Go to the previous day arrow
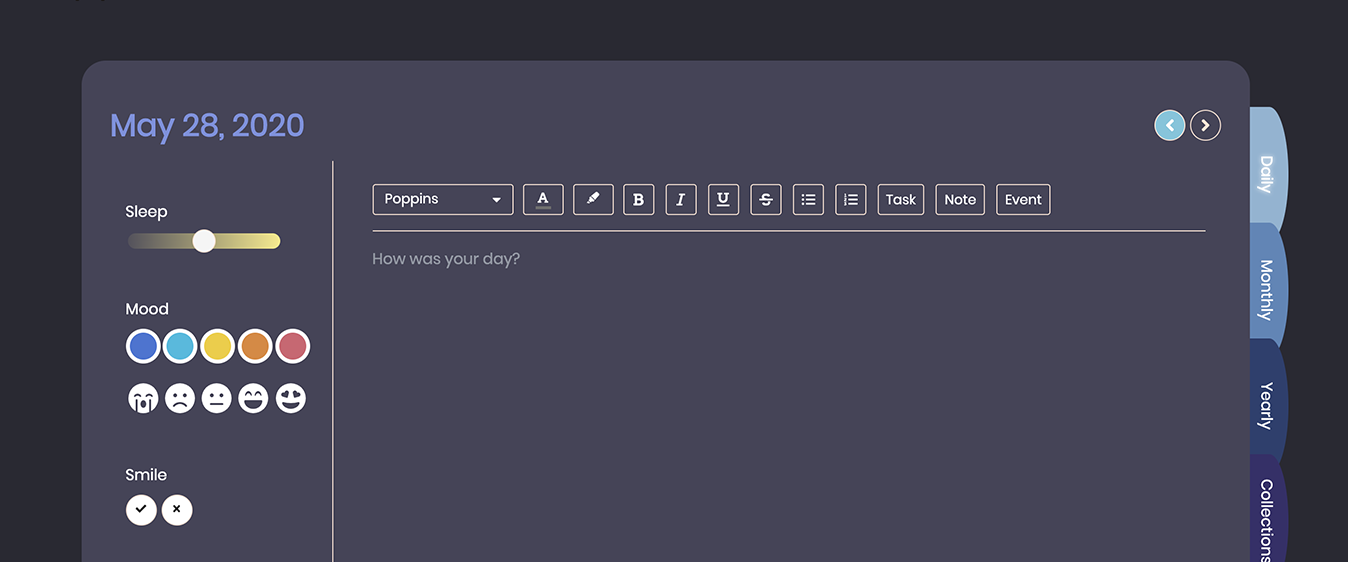 (1170, 125)
